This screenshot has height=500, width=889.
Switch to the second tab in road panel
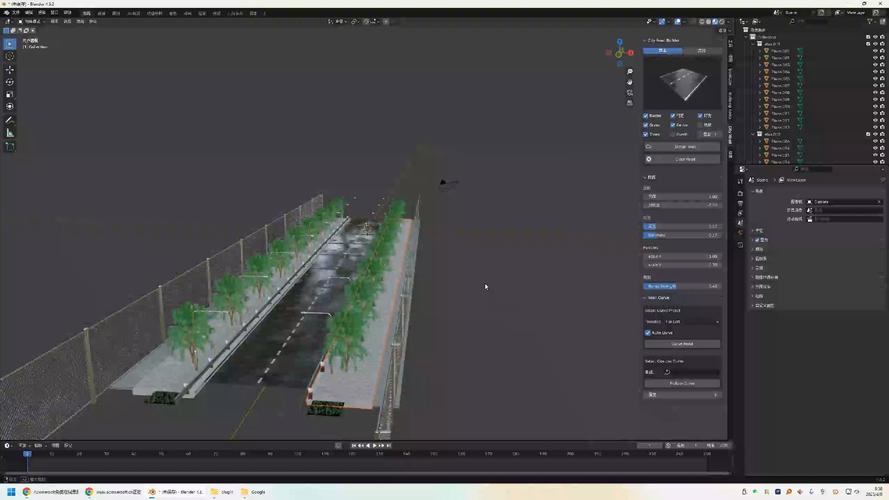click(x=702, y=51)
